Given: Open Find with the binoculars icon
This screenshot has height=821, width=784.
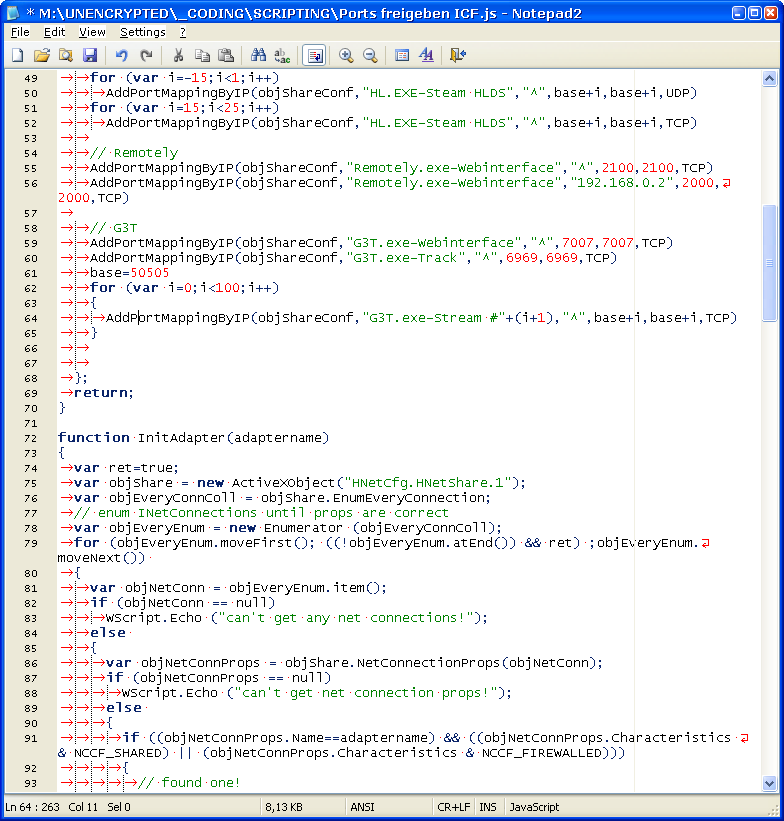Looking at the screenshot, I should (x=258, y=55).
